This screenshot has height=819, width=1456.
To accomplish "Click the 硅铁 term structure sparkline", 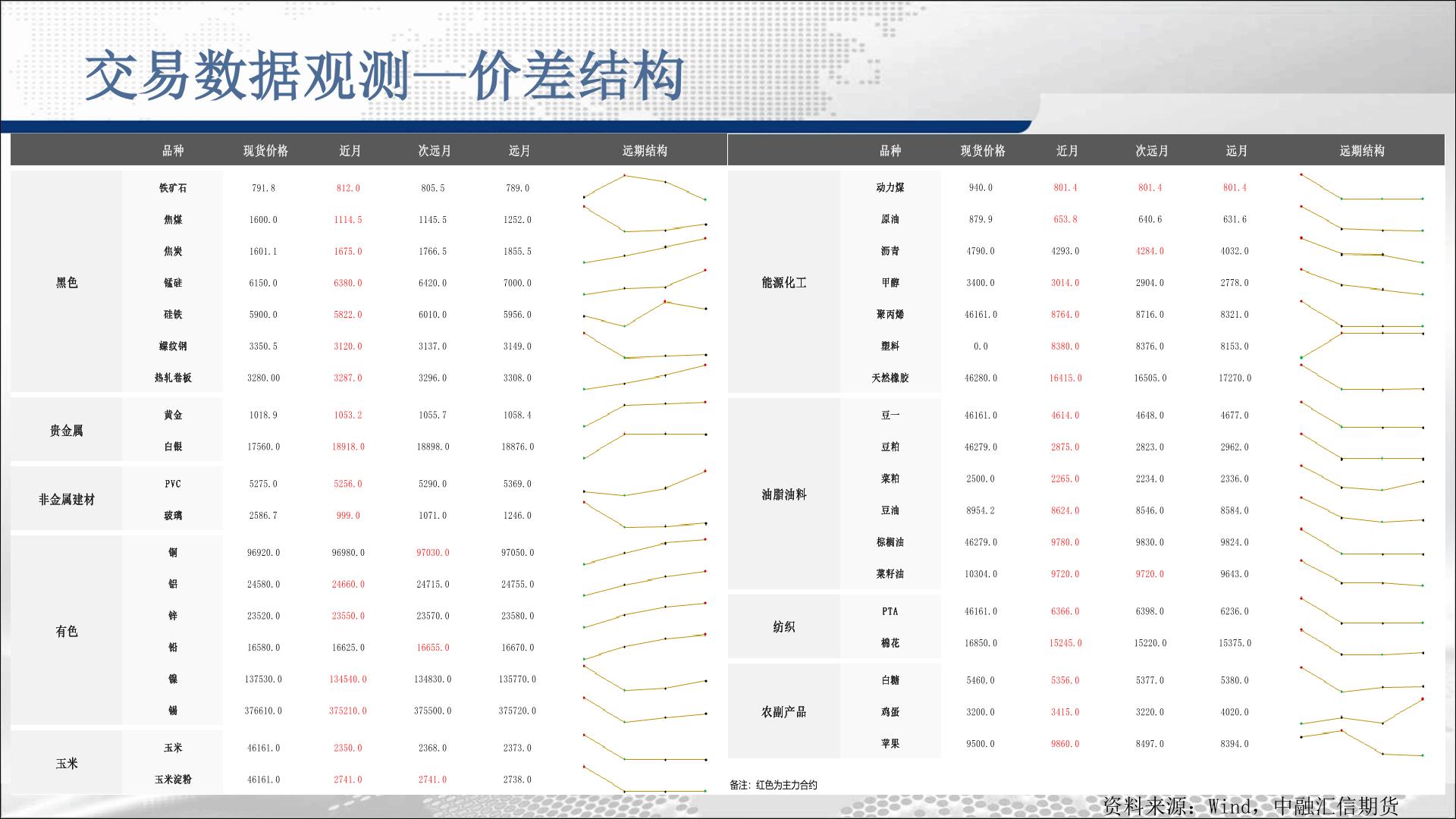I will [x=645, y=313].
